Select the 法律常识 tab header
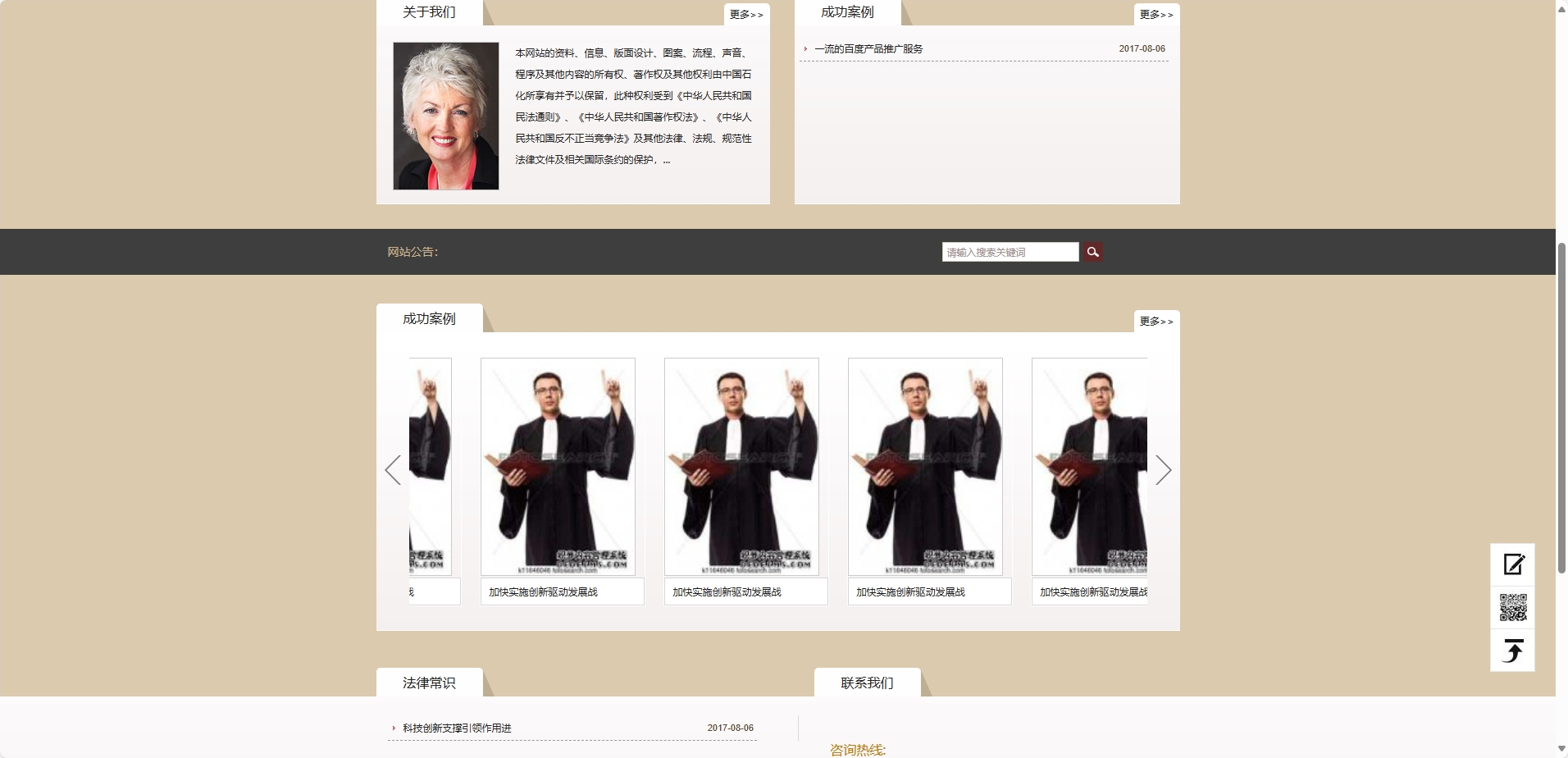Viewport: 1568px width, 758px height. coord(429,683)
